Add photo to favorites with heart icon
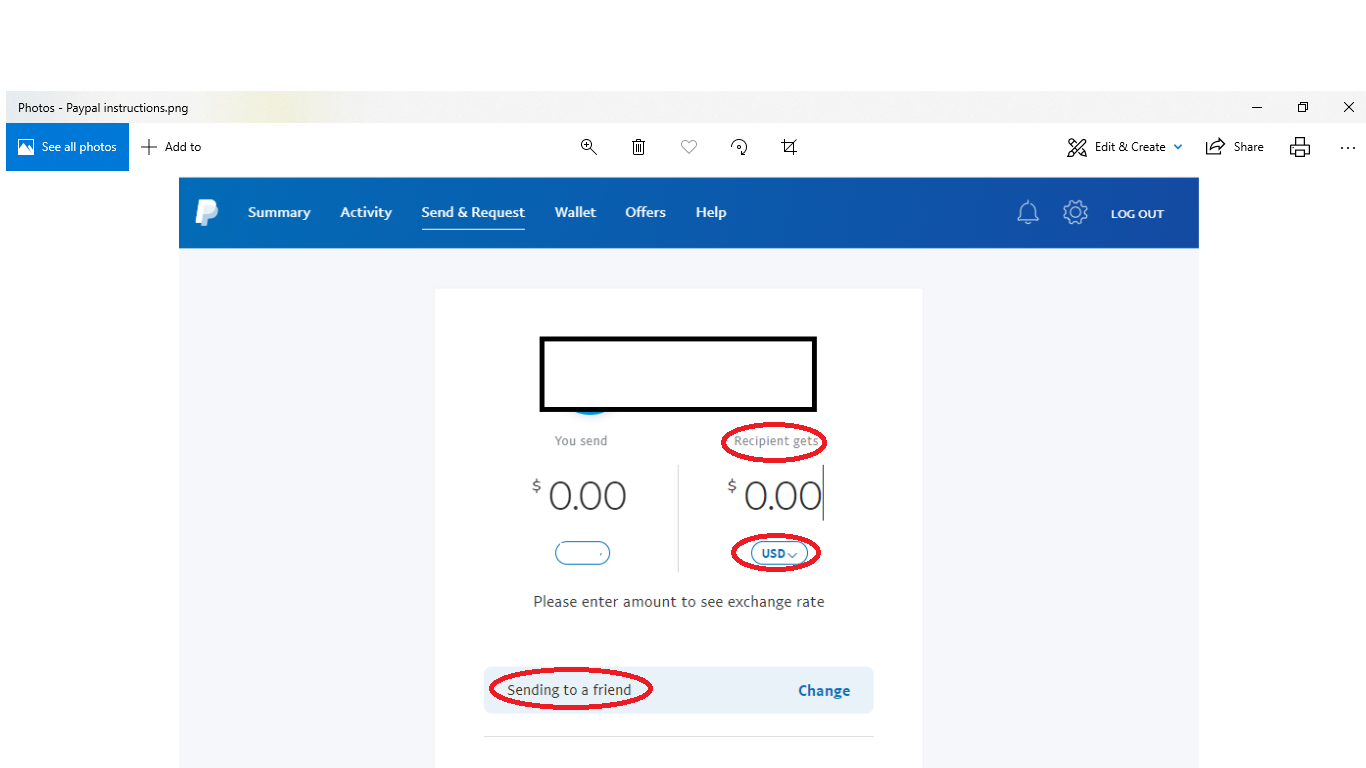 coord(689,147)
